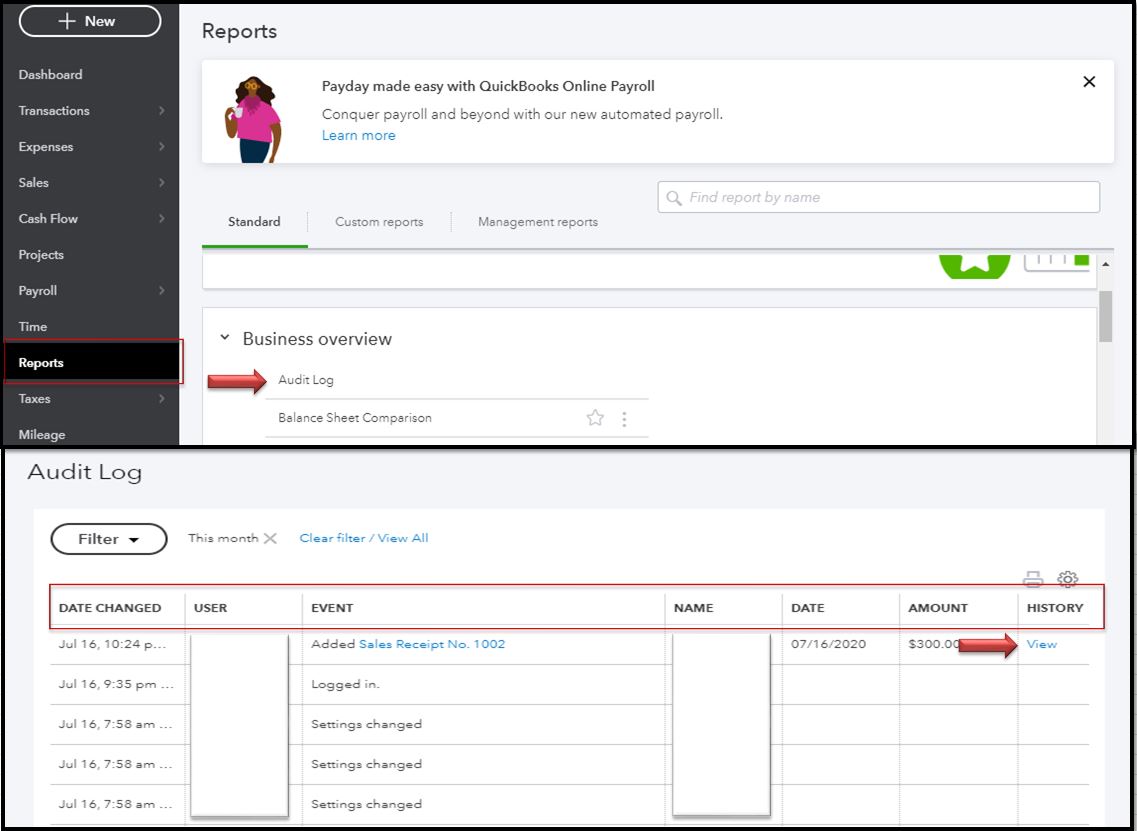The width and height of the screenshot is (1137, 831).
Task: Expand the Payroll sidebar menu
Action: point(37,290)
